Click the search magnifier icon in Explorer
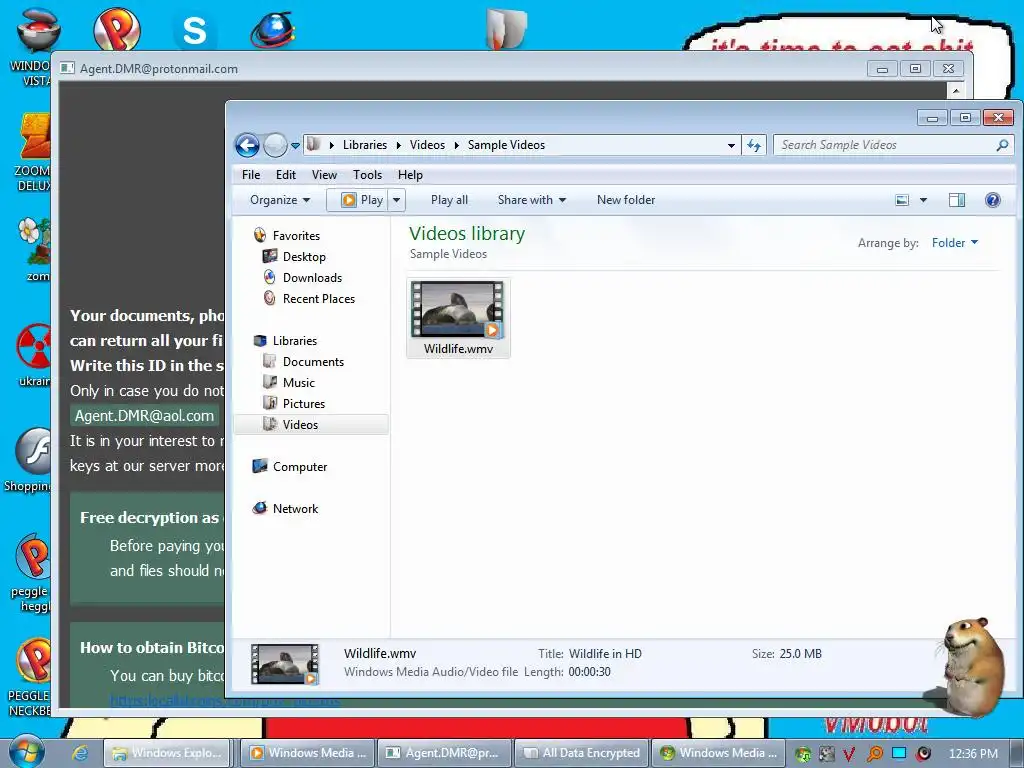1024x768 pixels. (1002, 145)
